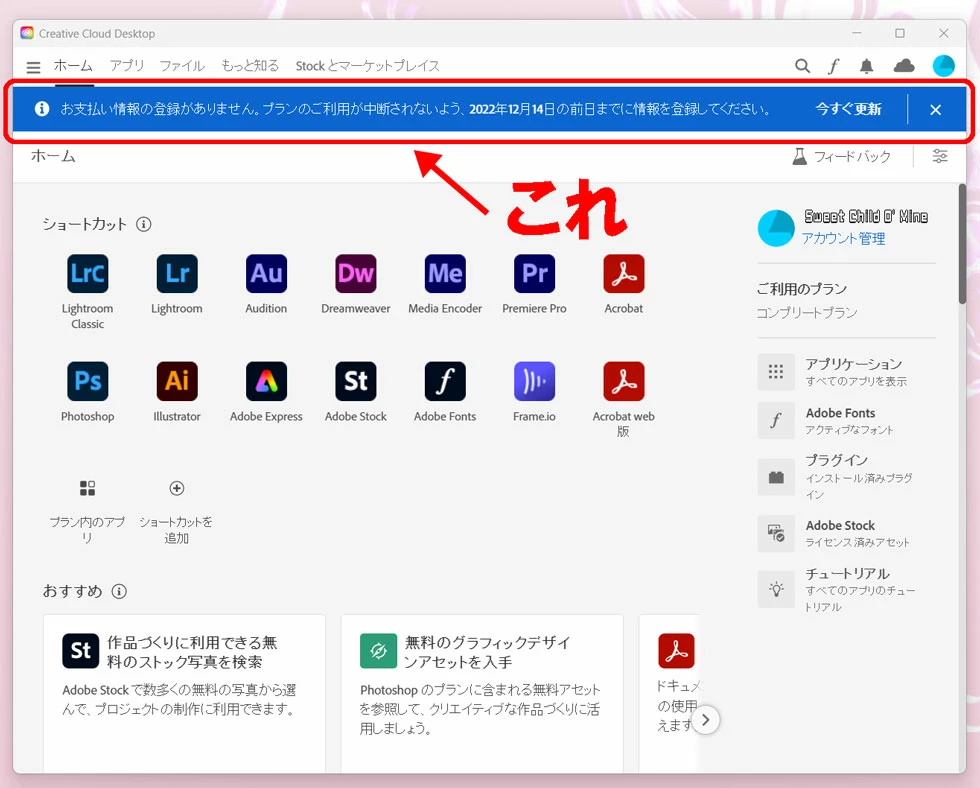Dismiss the blue payment banner
The width and height of the screenshot is (980, 788).
[935, 110]
